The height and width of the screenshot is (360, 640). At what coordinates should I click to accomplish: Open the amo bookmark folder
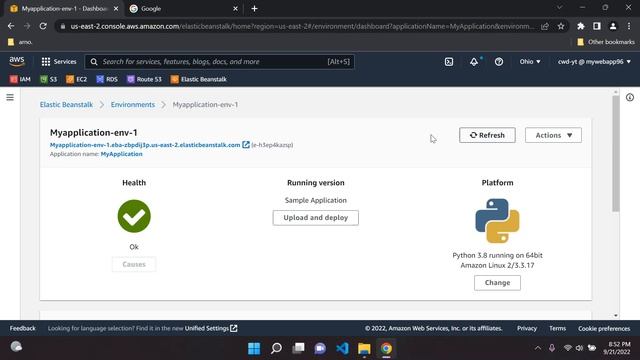coord(20,42)
